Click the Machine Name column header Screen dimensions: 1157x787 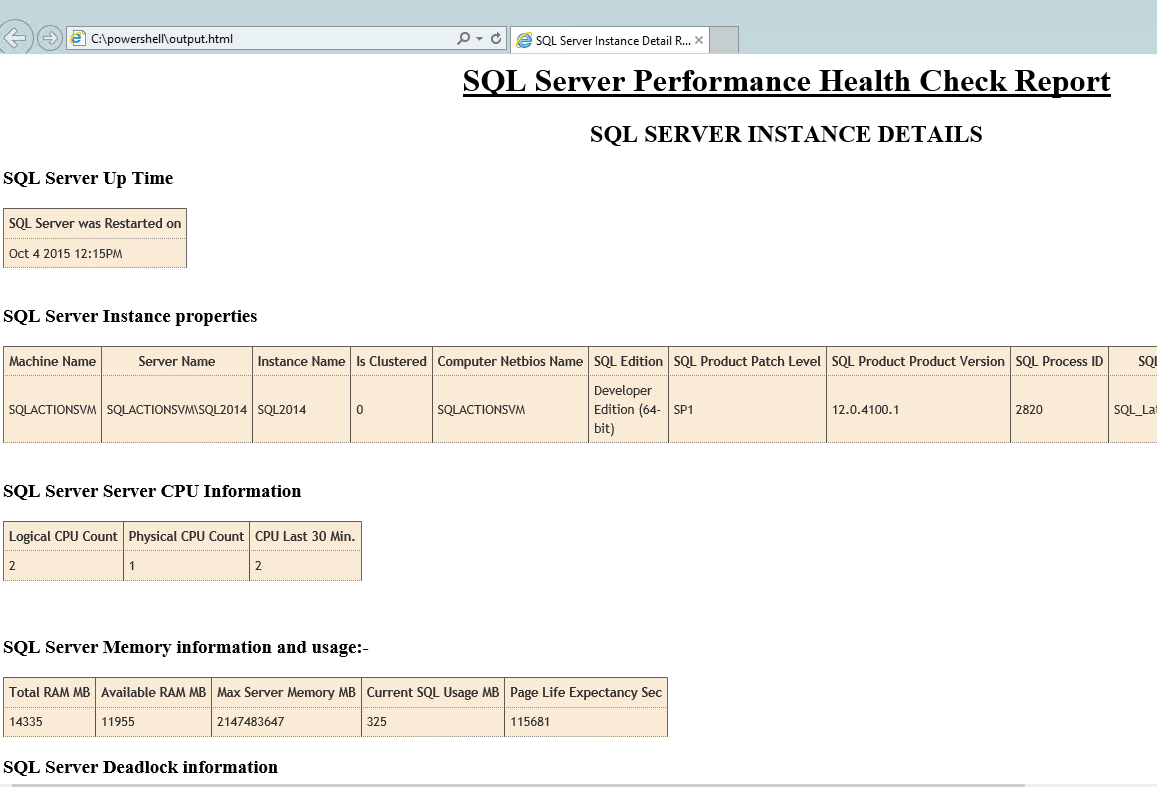(52, 361)
